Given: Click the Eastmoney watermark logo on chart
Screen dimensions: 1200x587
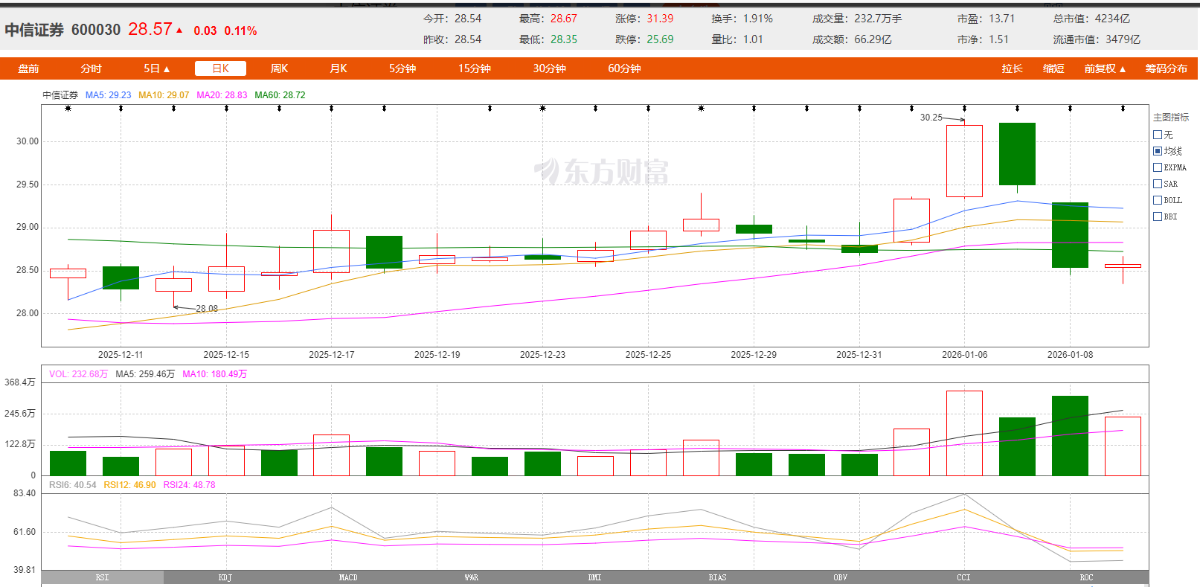Looking at the screenshot, I should coord(600,172).
